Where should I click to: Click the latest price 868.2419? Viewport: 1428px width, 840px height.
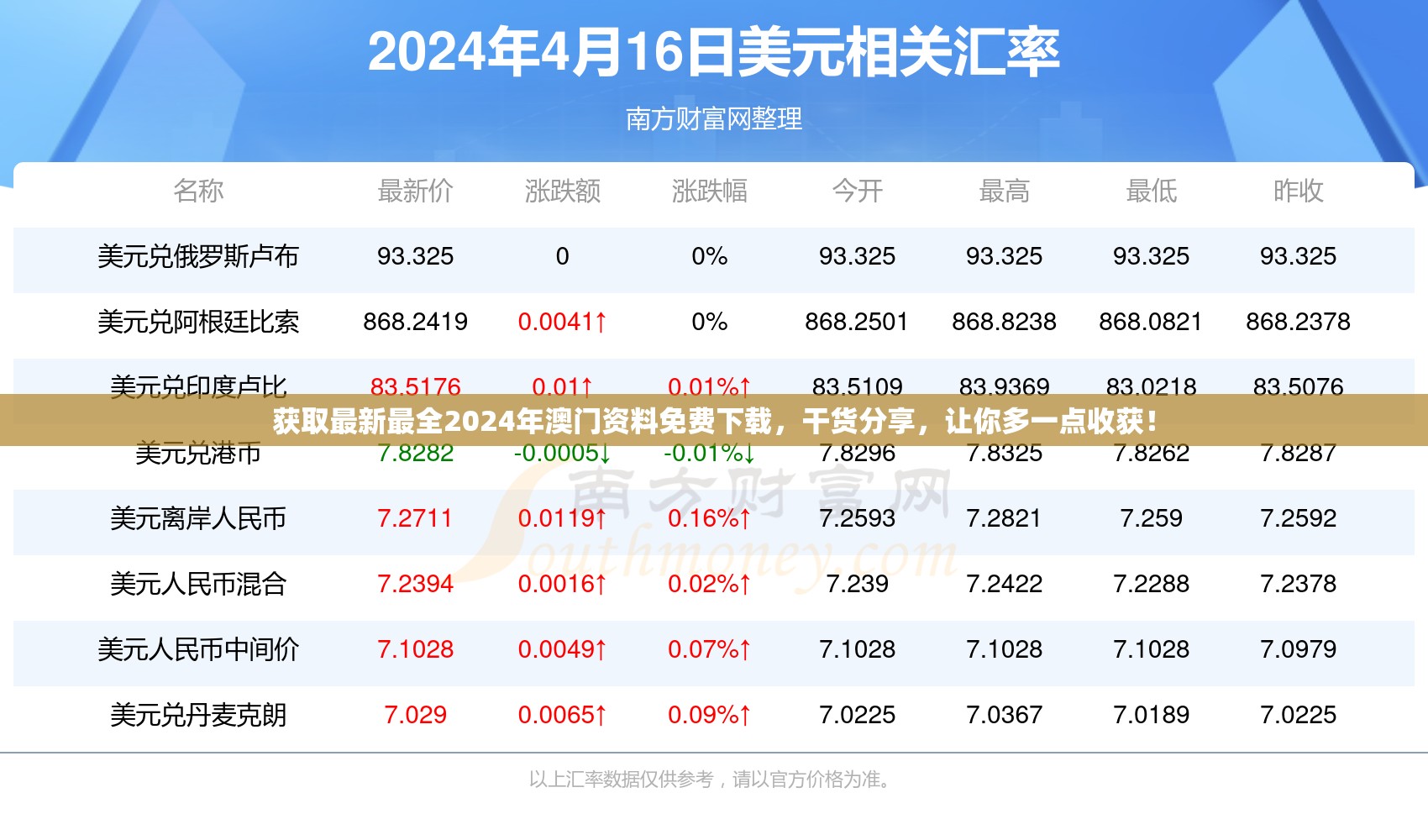click(x=415, y=322)
